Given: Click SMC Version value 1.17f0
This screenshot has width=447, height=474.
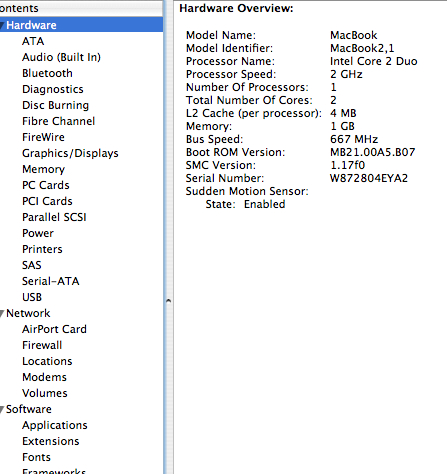Looking at the screenshot, I should click(x=347, y=165).
